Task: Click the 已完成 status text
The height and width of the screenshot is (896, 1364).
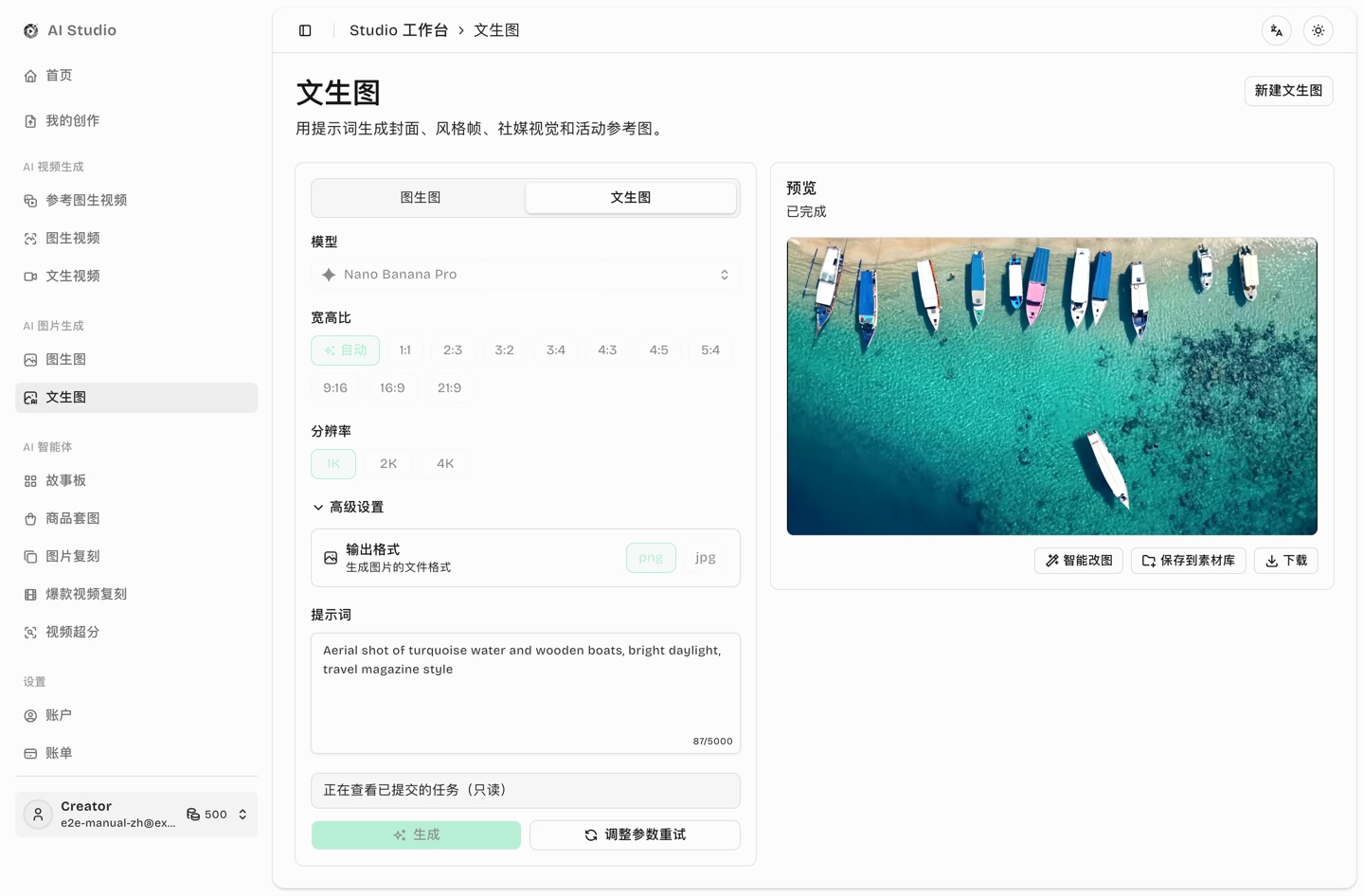Action: [806, 212]
